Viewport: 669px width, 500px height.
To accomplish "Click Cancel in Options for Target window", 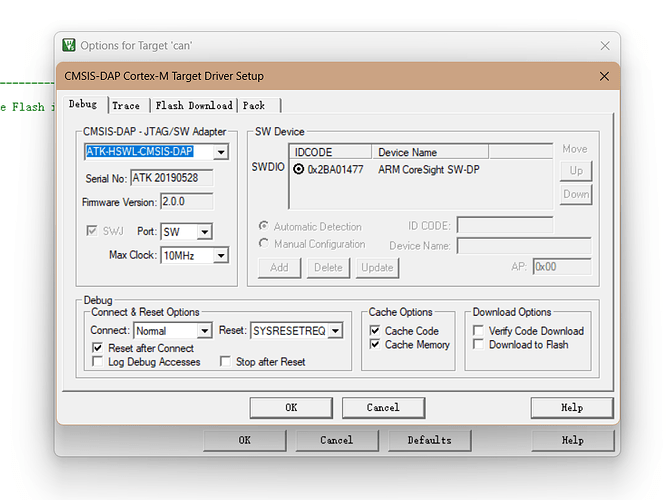I will [x=337, y=440].
